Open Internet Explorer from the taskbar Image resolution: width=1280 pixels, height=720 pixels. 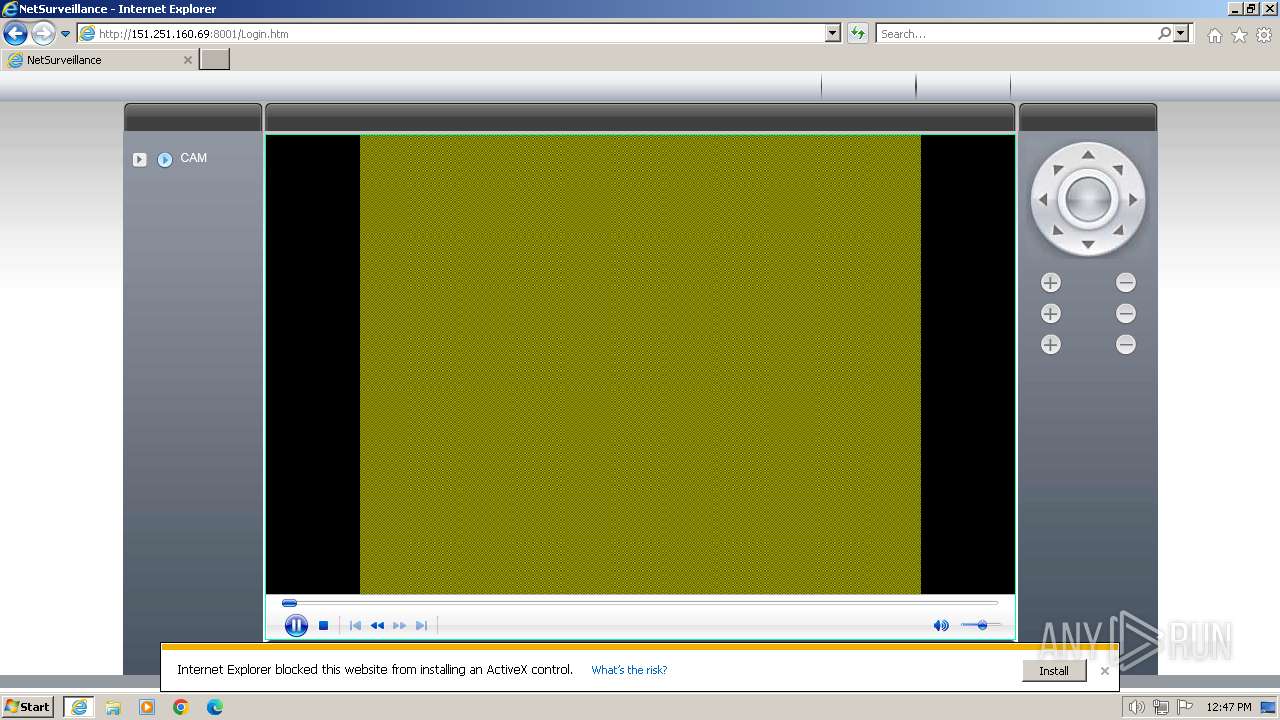pos(79,707)
